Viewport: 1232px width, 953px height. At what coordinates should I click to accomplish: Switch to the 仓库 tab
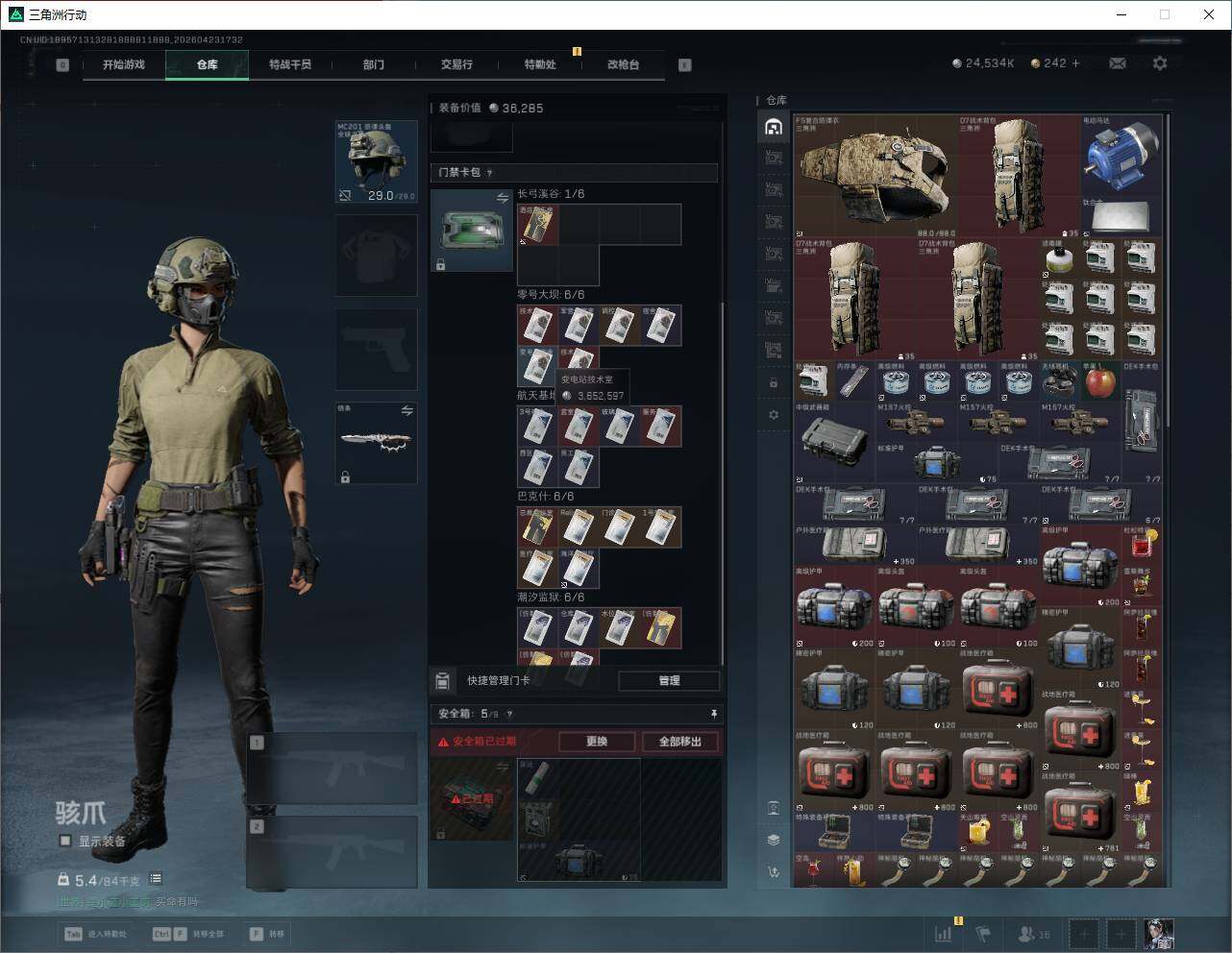pyautogui.click(x=207, y=64)
